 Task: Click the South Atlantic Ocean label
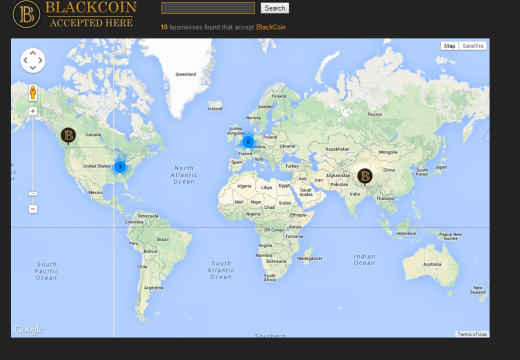pos(221,270)
